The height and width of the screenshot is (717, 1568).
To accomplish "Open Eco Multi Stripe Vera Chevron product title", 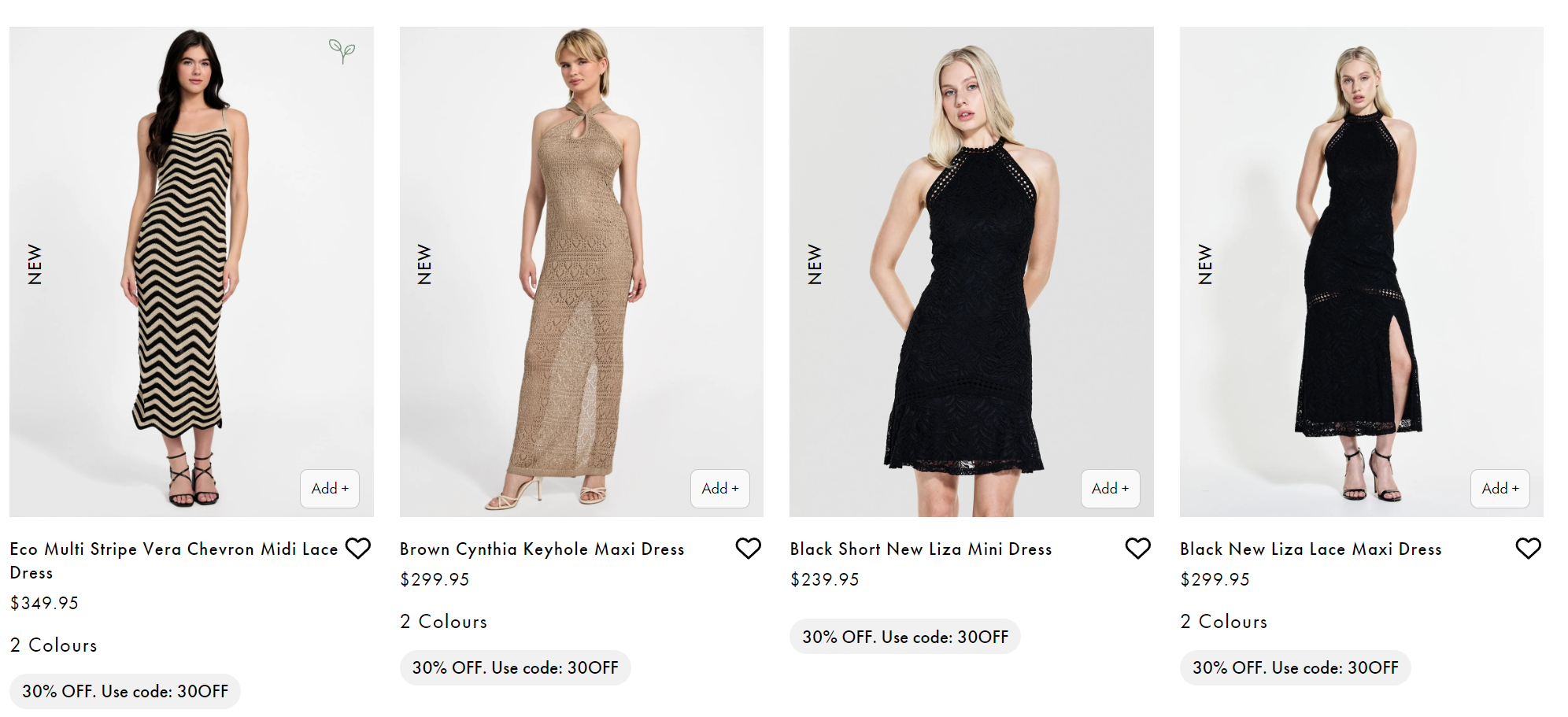I will click(x=173, y=549).
